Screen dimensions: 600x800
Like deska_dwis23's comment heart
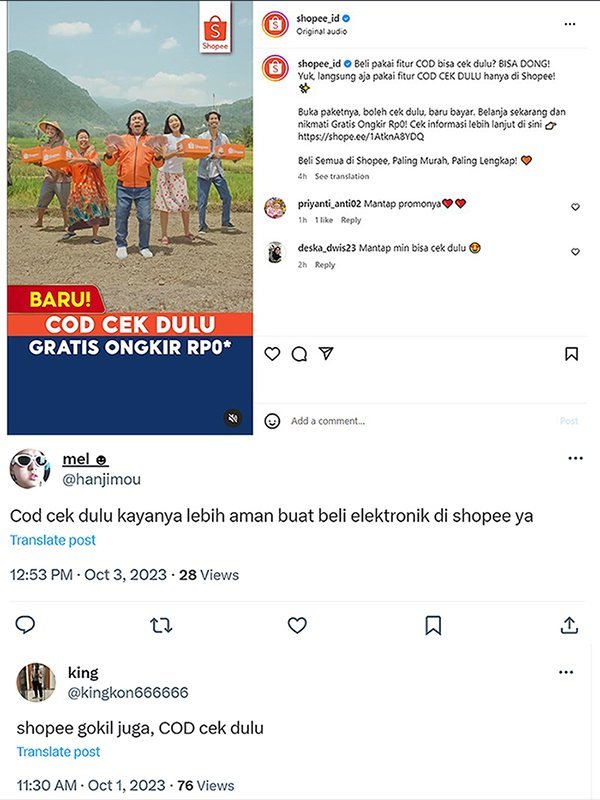[575, 252]
